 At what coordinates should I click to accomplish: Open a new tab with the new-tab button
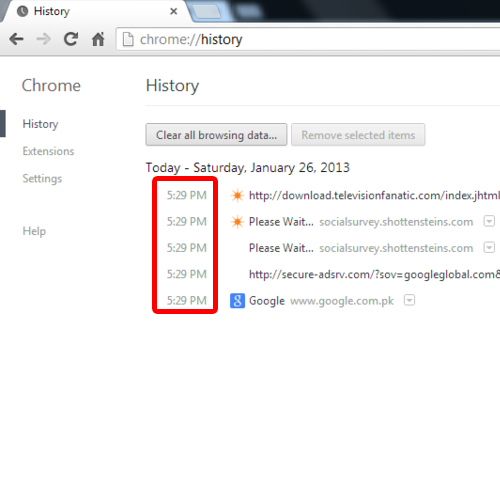point(207,11)
